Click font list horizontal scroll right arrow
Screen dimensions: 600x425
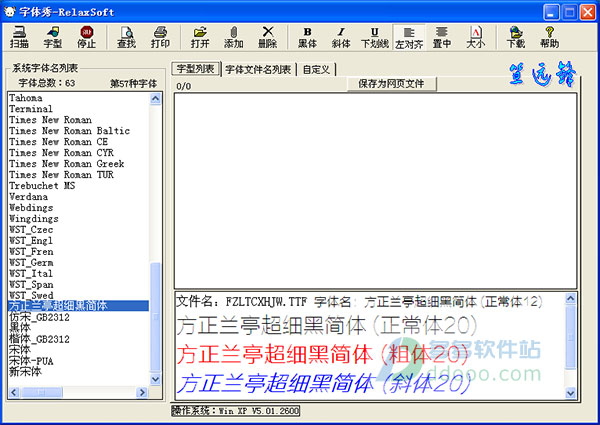point(142,392)
